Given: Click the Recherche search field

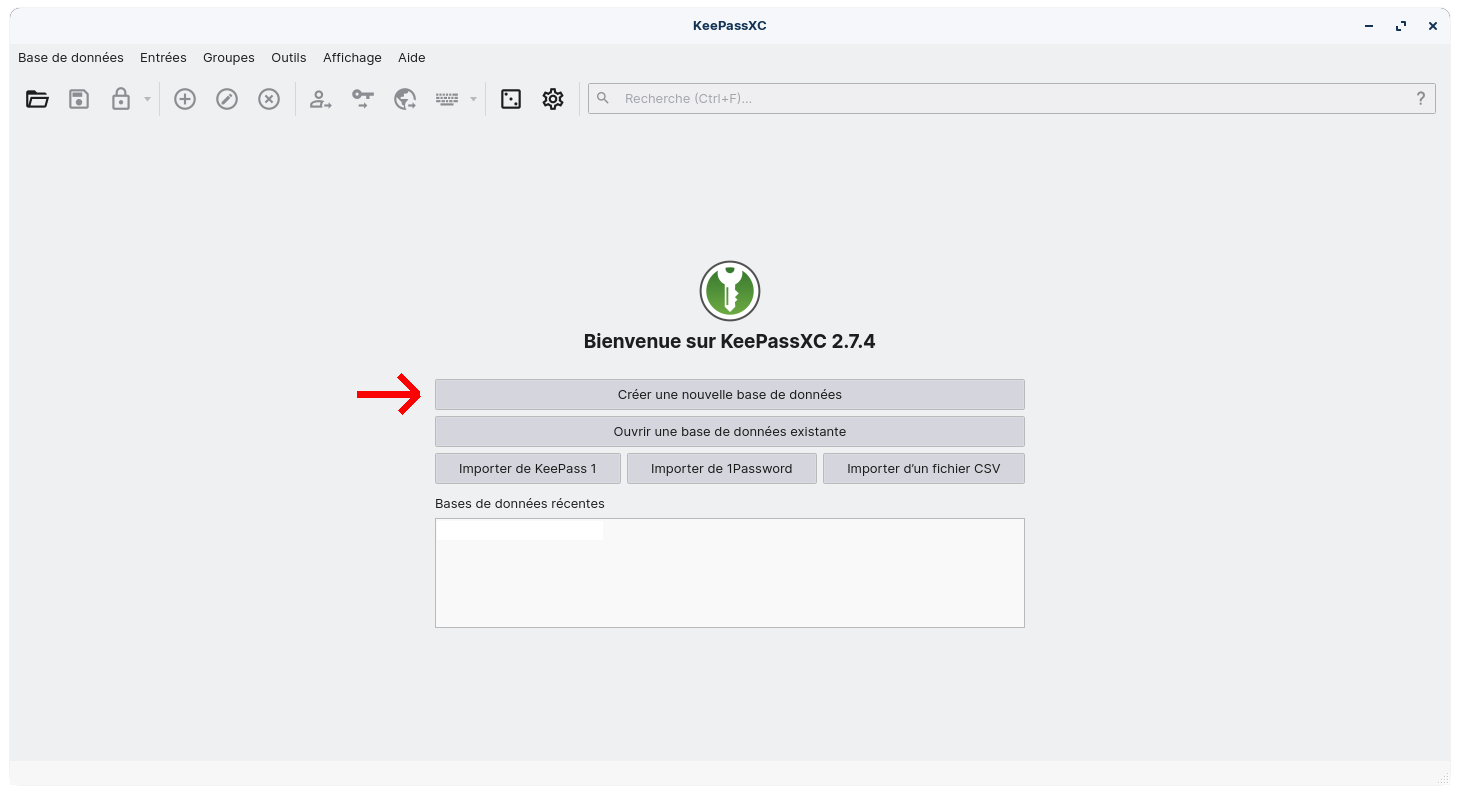Looking at the screenshot, I should click(1000, 98).
